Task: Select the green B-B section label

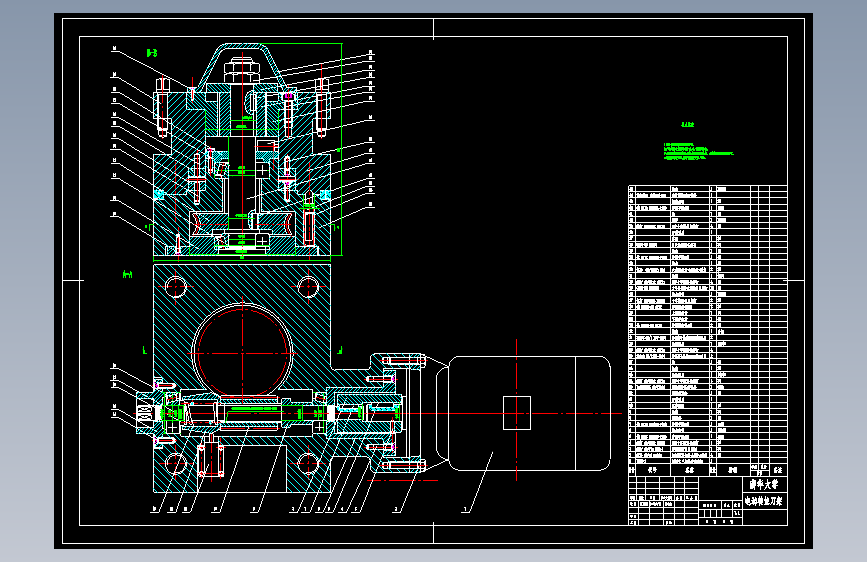Action: pyautogui.click(x=152, y=53)
